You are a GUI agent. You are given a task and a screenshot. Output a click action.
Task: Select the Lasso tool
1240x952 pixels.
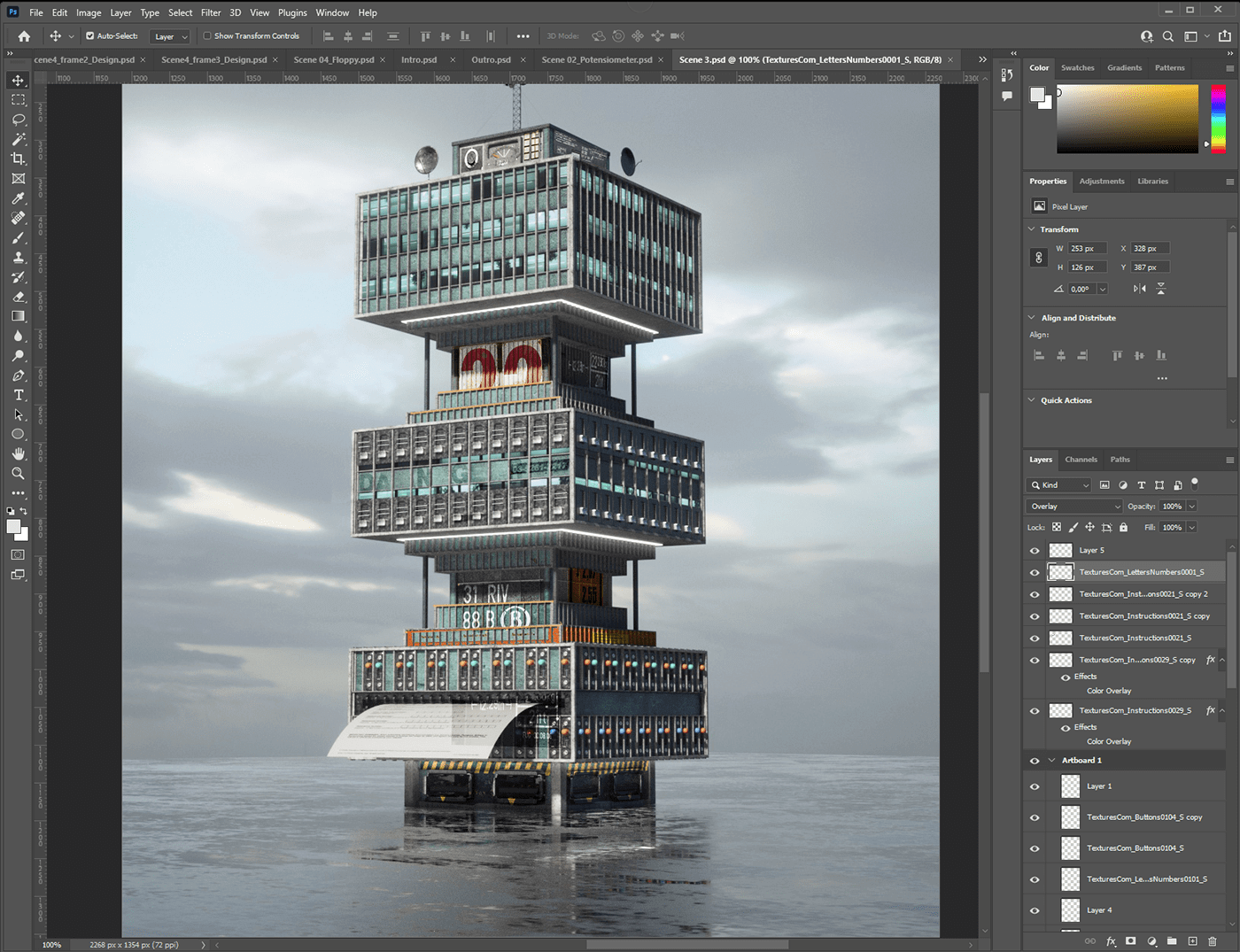[18, 120]
